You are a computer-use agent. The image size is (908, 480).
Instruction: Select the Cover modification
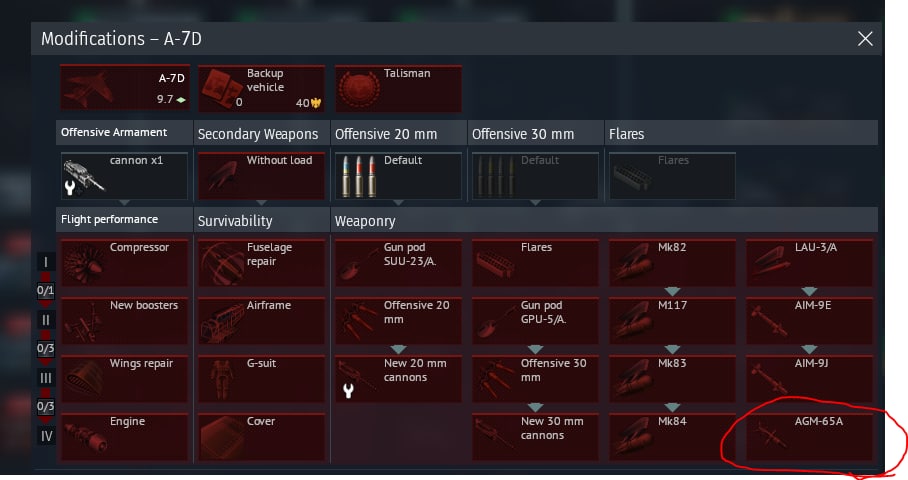(x=261, y=437)
